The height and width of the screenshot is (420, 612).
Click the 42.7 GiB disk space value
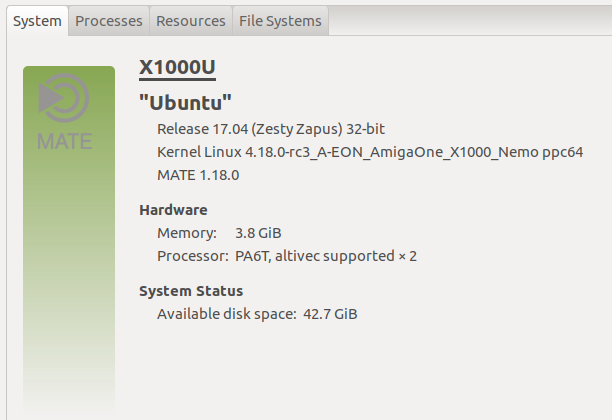point(331,314)
